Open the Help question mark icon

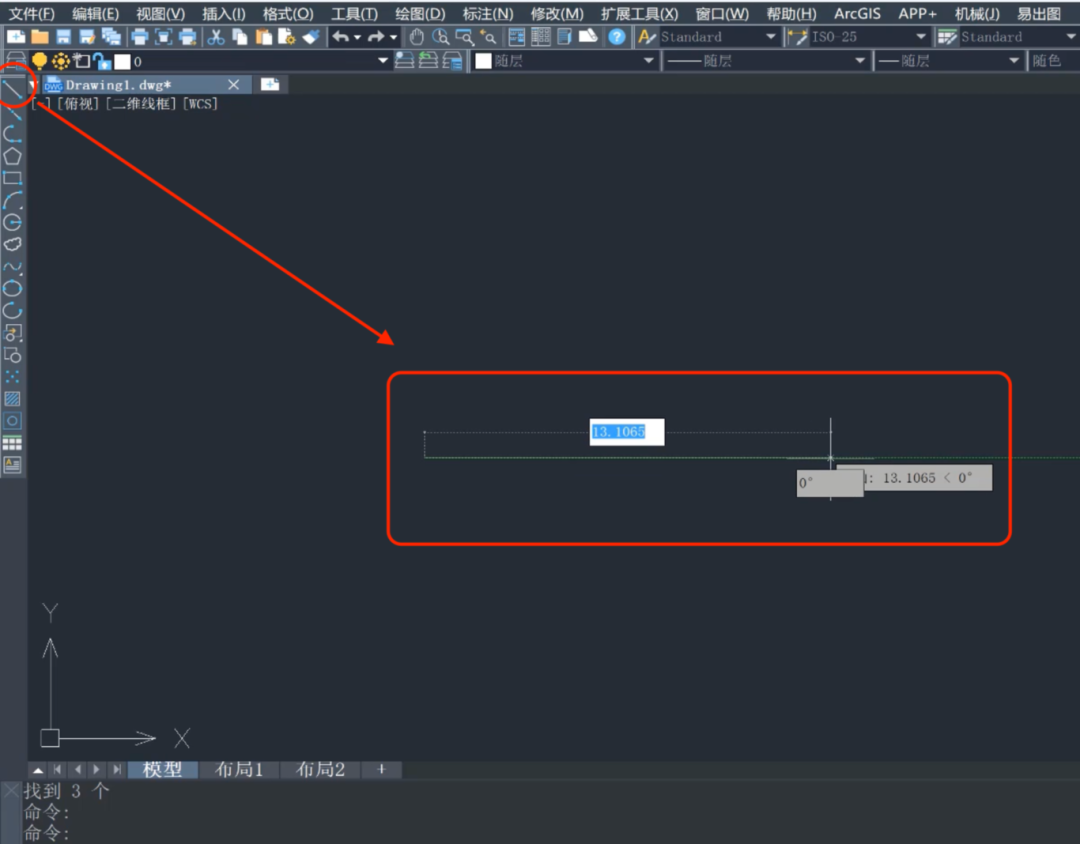pyautogui.click(x=617, y=37)
